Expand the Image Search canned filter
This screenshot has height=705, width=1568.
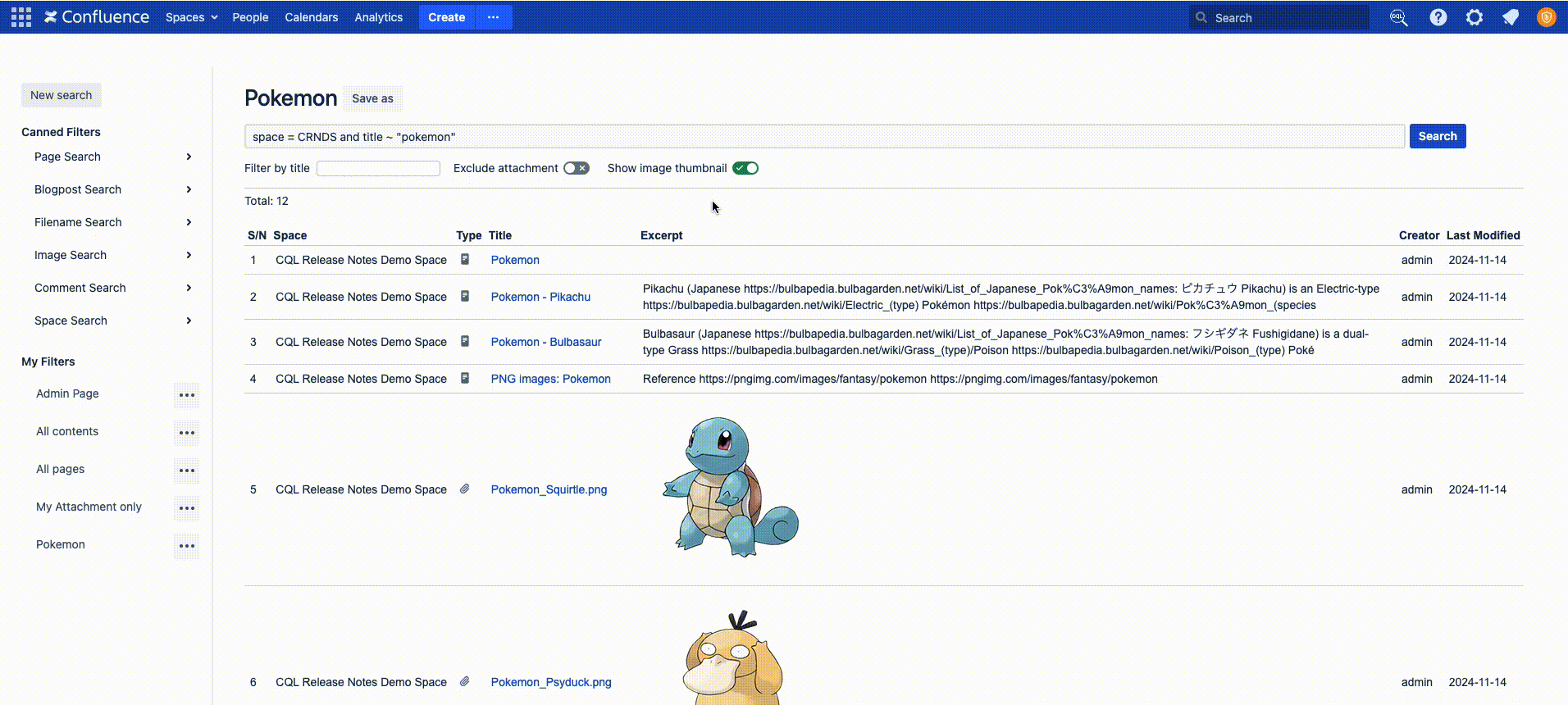click(x=189, y=255)
